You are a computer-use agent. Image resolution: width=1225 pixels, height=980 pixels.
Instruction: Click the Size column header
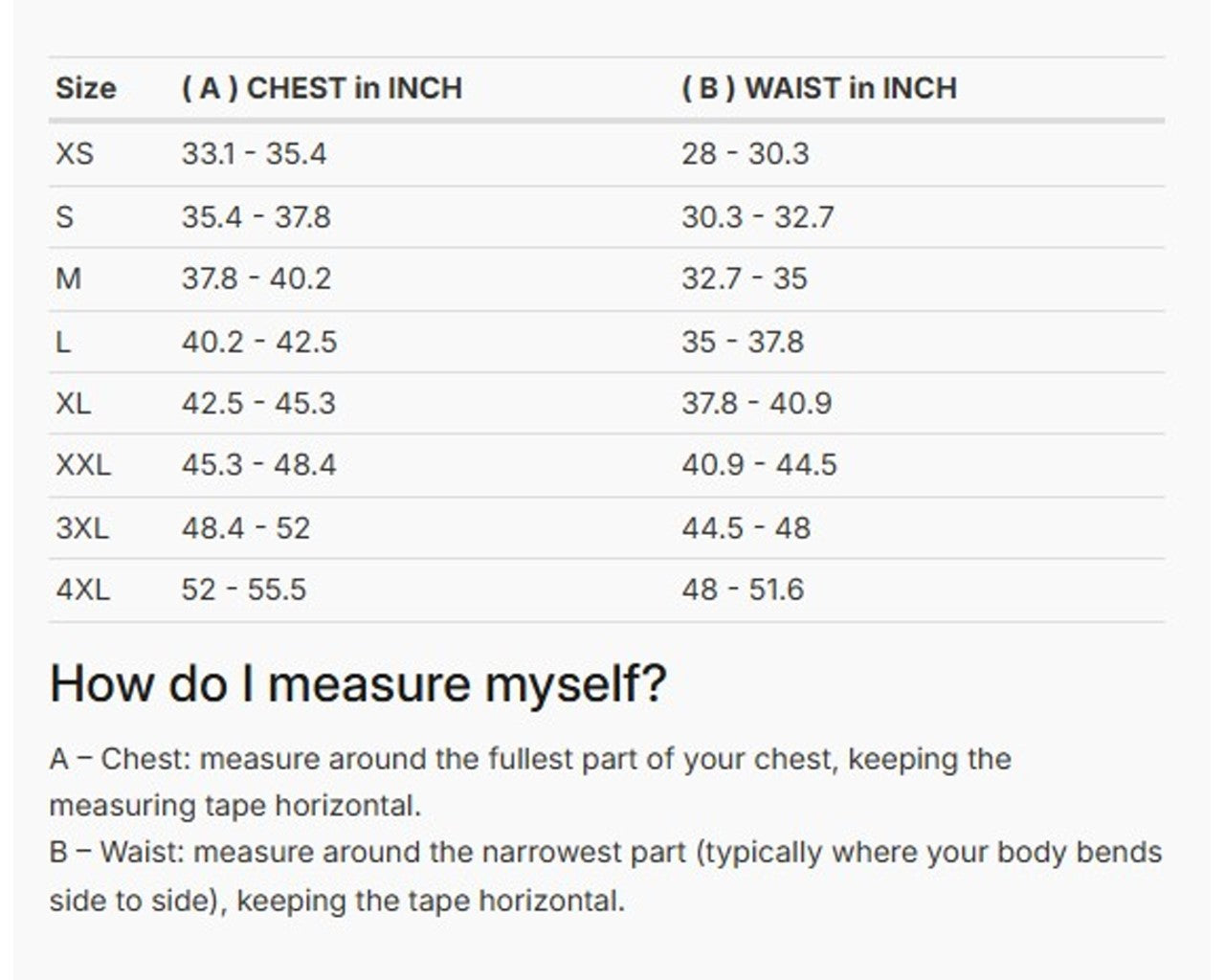(x=85, y=88)
